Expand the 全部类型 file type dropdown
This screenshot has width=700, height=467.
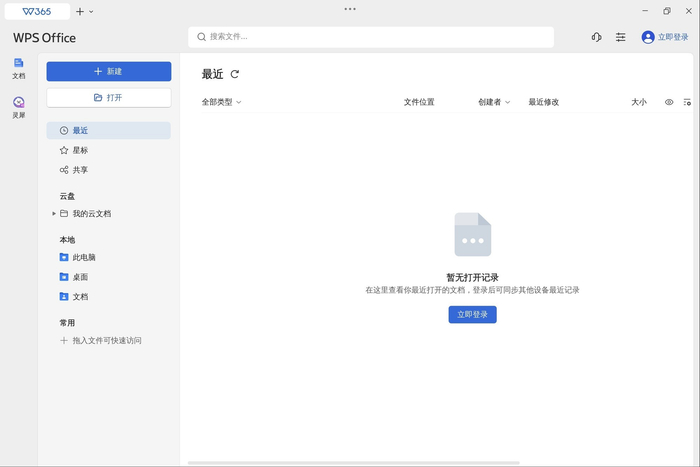(222, 102)
